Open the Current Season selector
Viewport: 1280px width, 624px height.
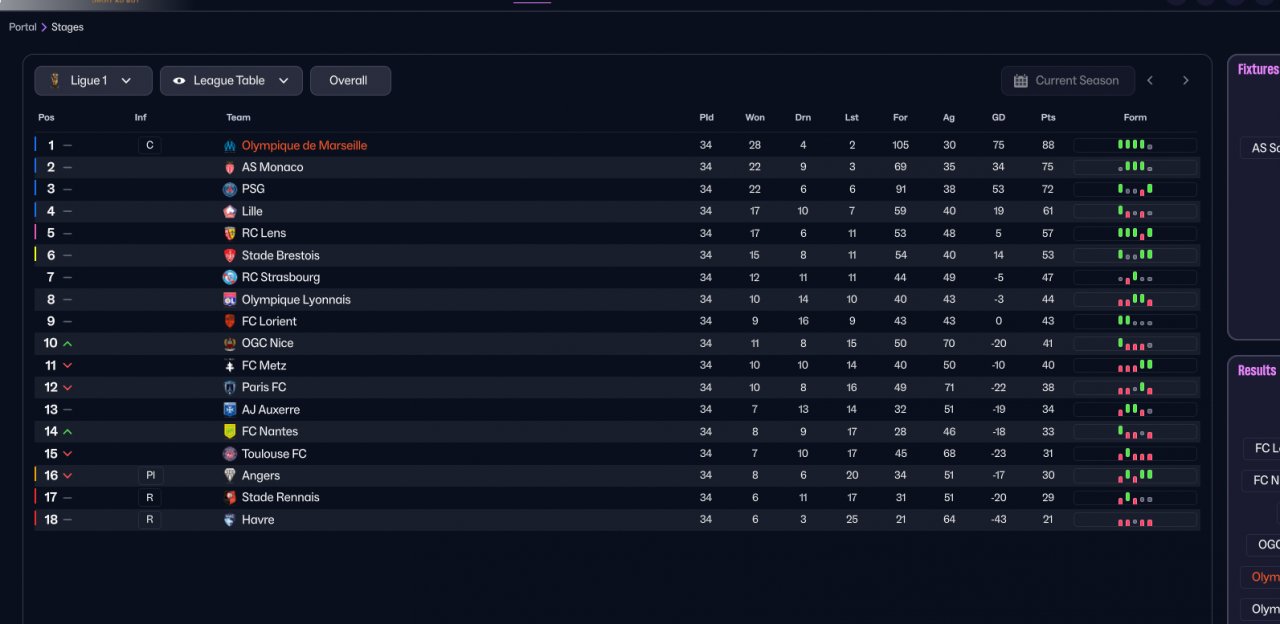(x=1067, y=81)
